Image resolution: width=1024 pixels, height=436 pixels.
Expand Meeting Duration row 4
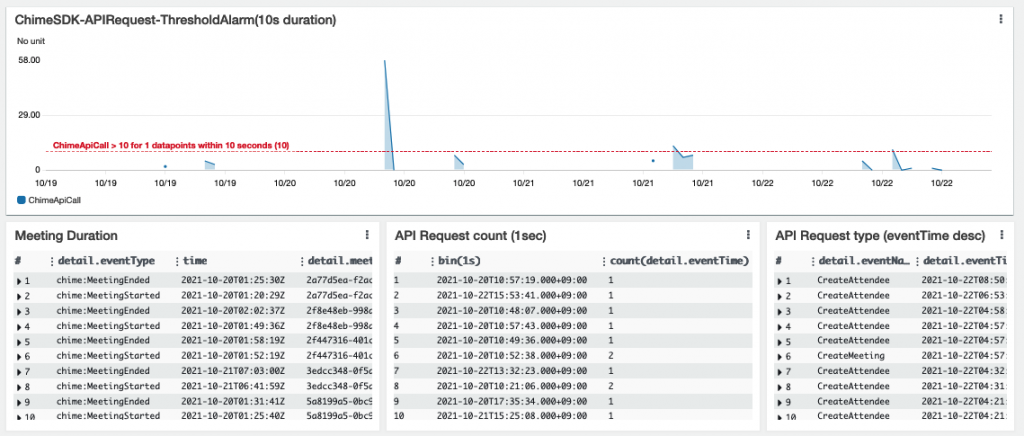click(19, 326)
